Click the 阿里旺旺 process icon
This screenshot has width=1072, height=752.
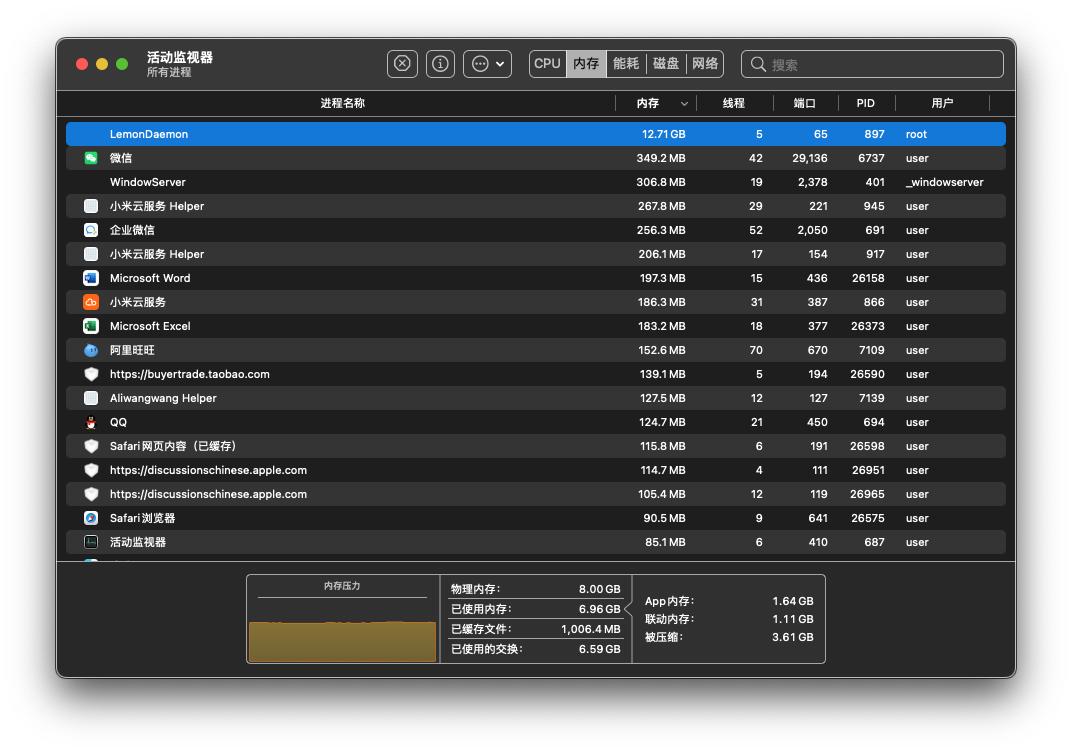tap(91, 350)
